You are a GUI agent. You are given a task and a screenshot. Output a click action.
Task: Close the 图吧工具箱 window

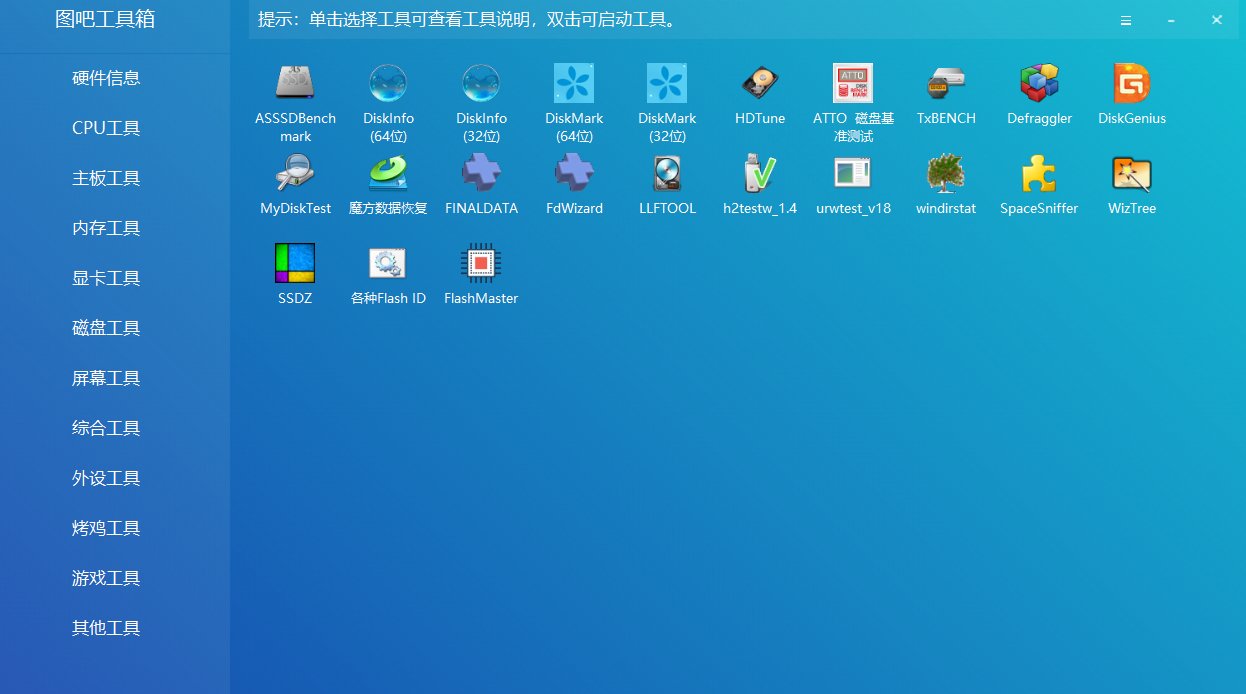[x=1217, y=20]
